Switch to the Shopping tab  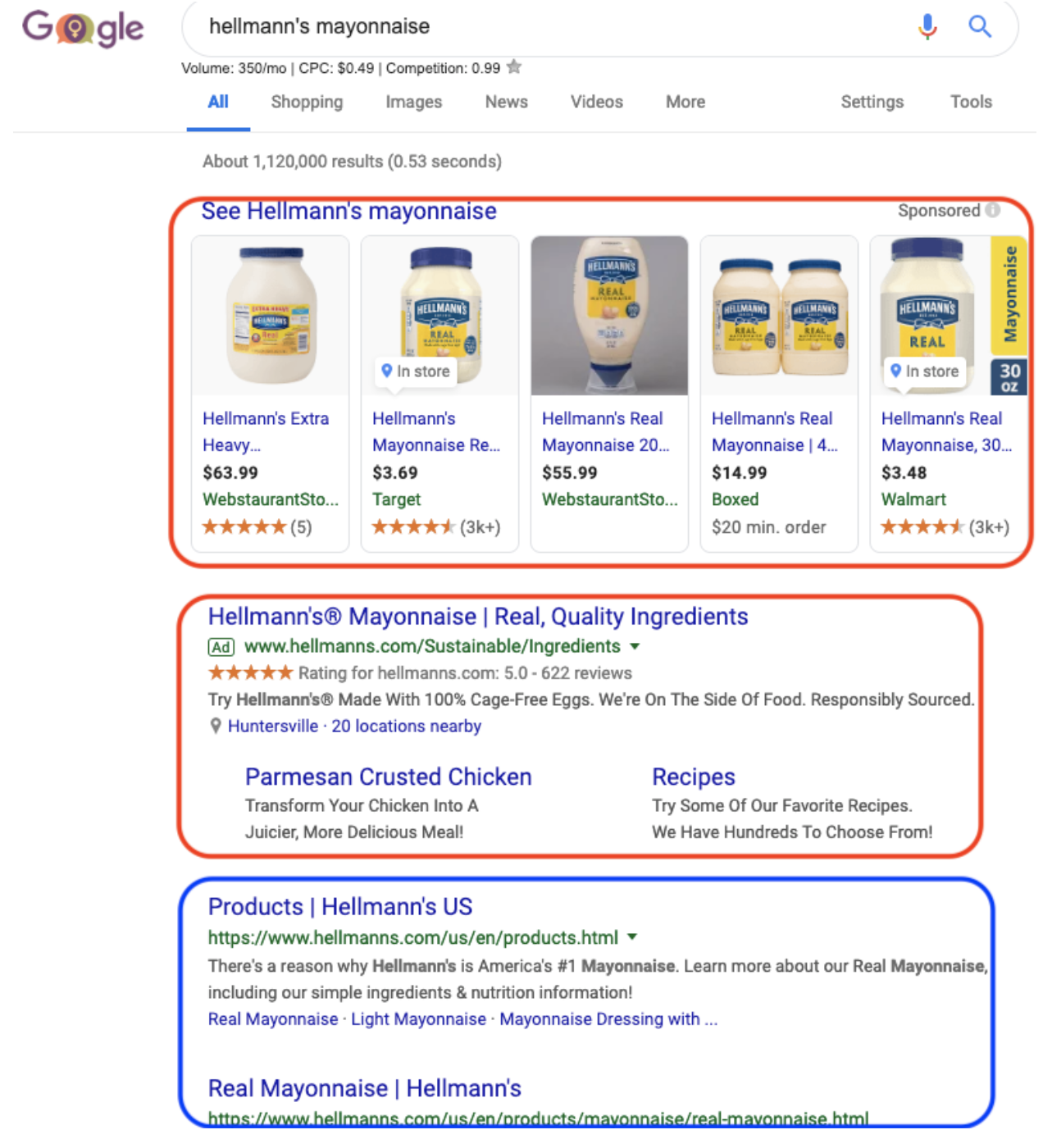coord(307,102)
